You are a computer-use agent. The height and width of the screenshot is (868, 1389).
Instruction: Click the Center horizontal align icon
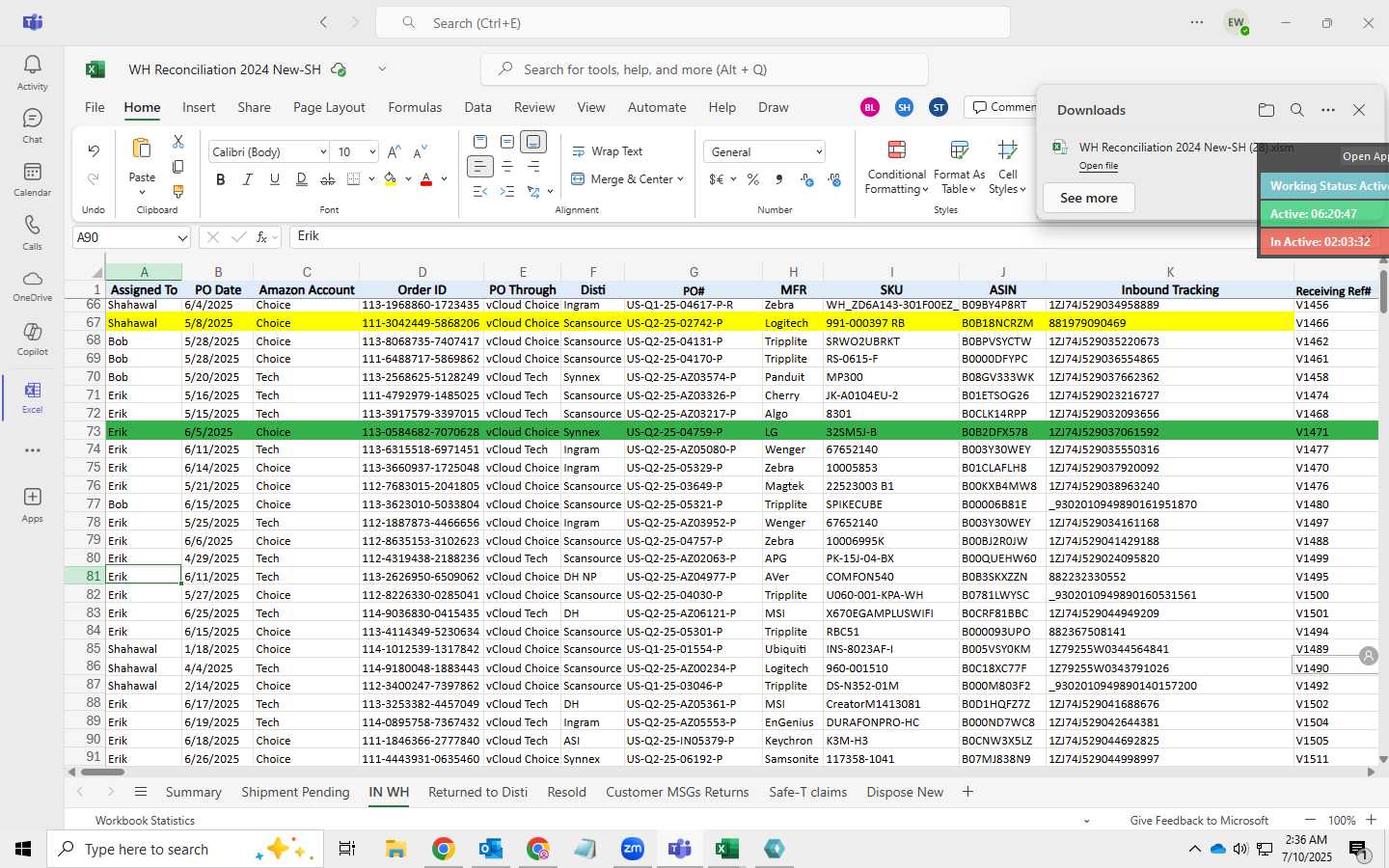pos(506,167)
